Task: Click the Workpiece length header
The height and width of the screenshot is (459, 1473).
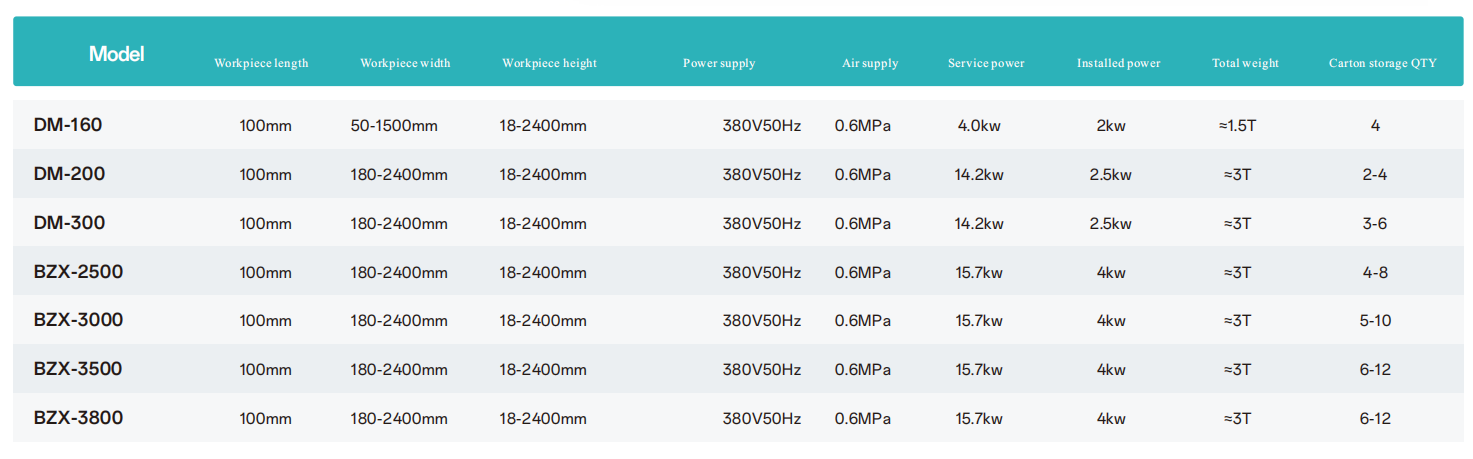Action: [261, 63]
